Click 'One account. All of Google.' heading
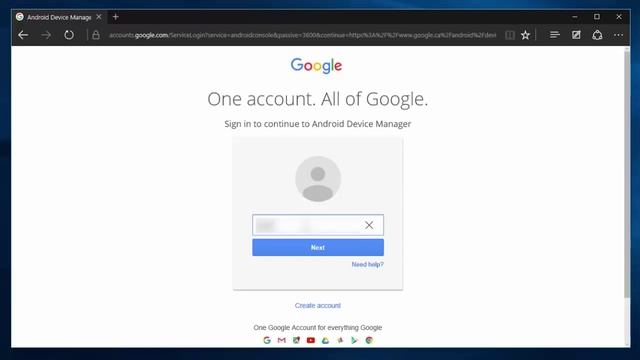The image size is (640, 360). (x=318, y=99)
